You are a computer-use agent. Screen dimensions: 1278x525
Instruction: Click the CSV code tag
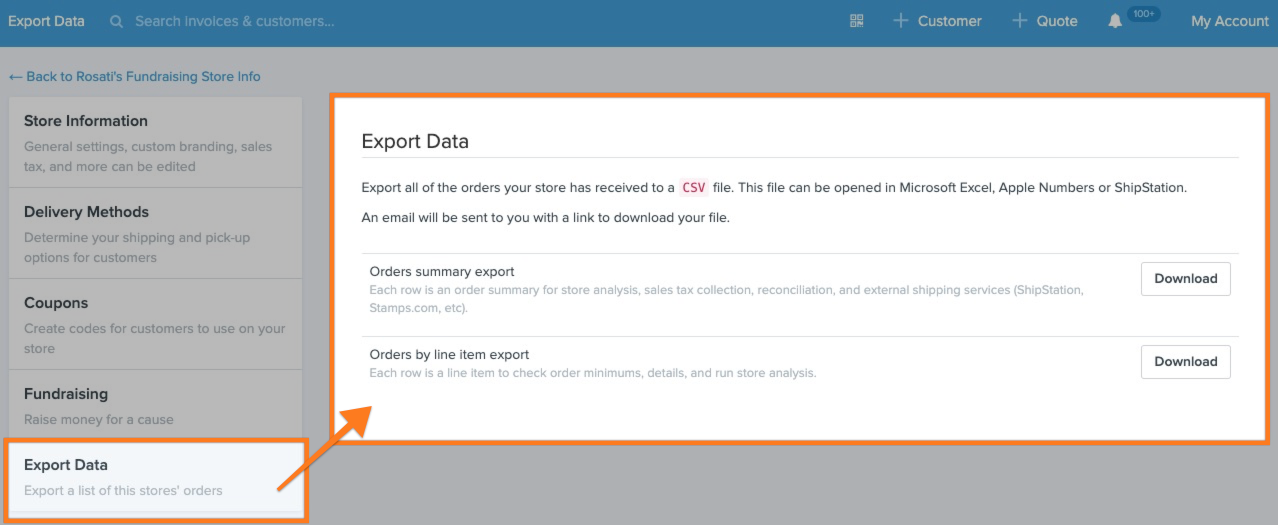tap(694, 187)
